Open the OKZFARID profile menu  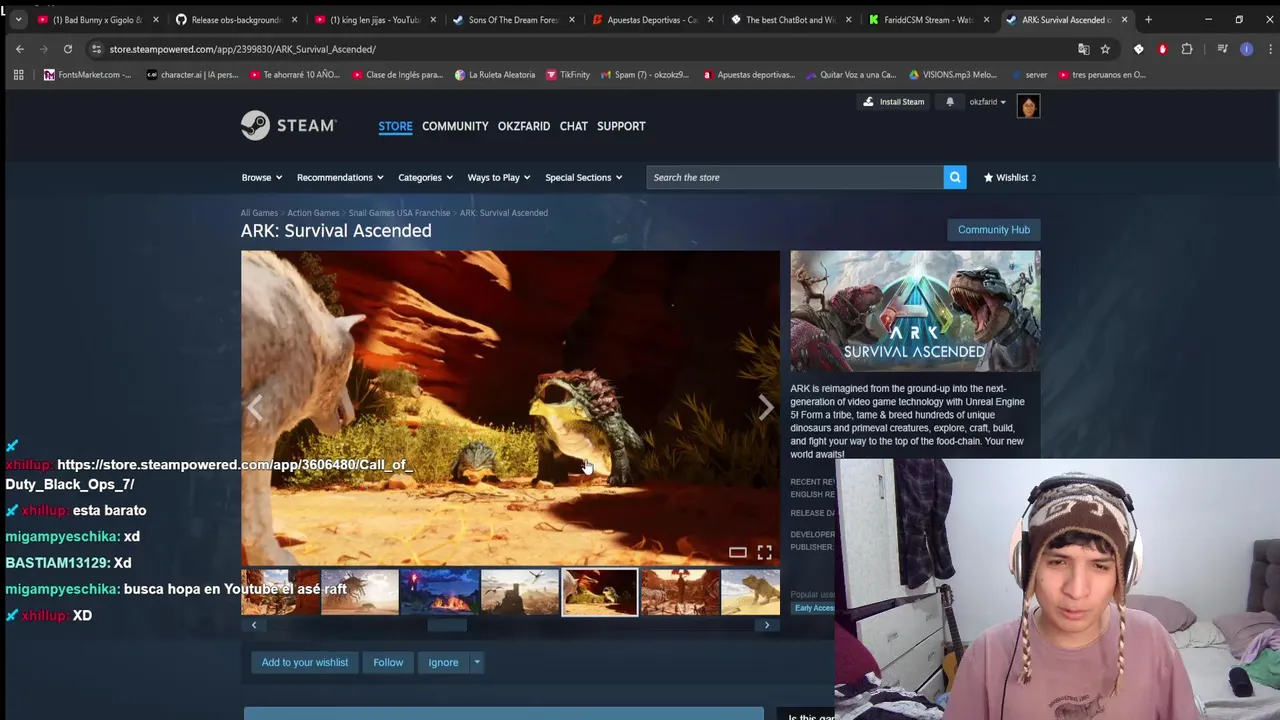(x=524, y=126)
